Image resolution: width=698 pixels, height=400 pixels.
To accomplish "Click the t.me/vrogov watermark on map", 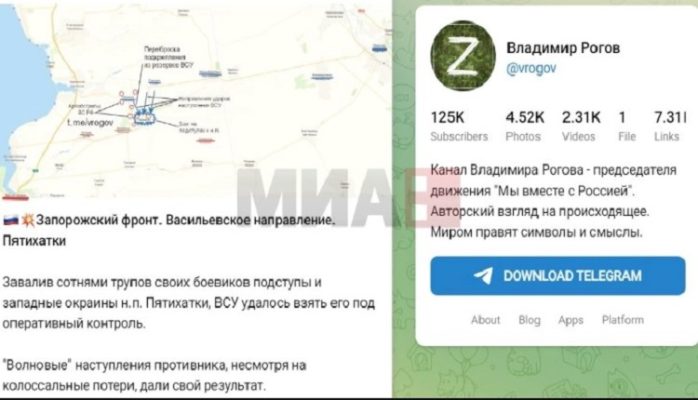I will click(90, 122).
